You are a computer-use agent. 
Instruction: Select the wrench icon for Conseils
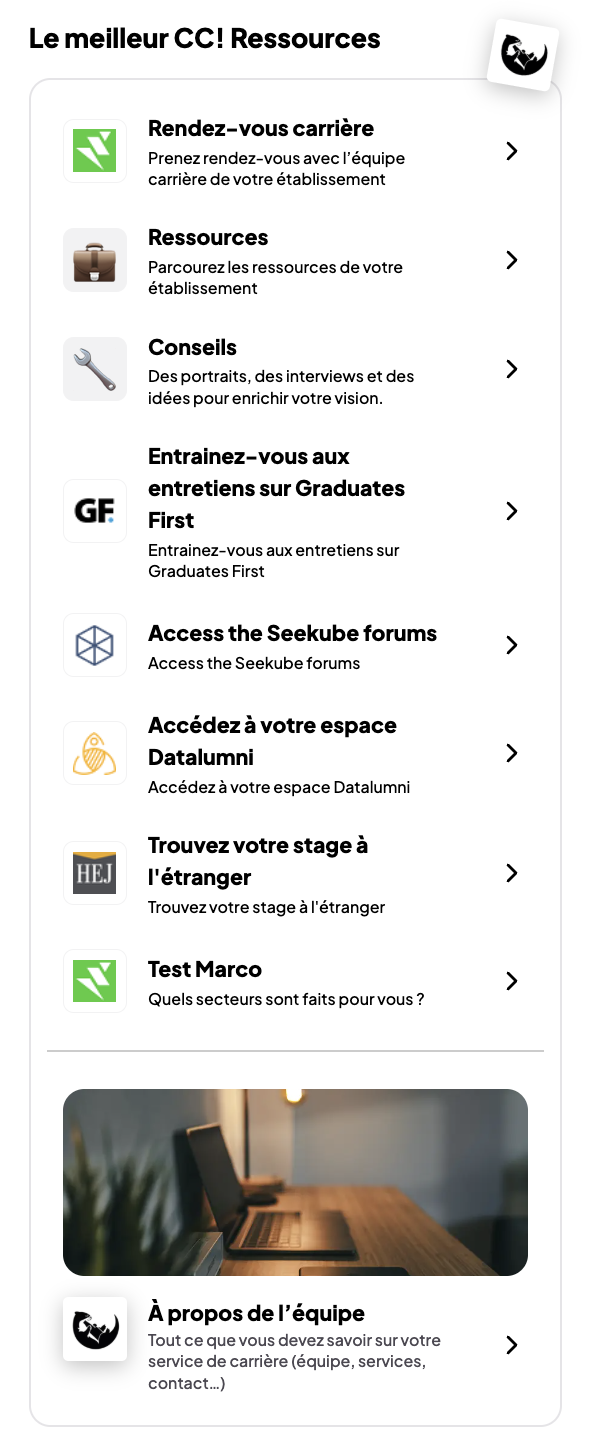(94, 368)
